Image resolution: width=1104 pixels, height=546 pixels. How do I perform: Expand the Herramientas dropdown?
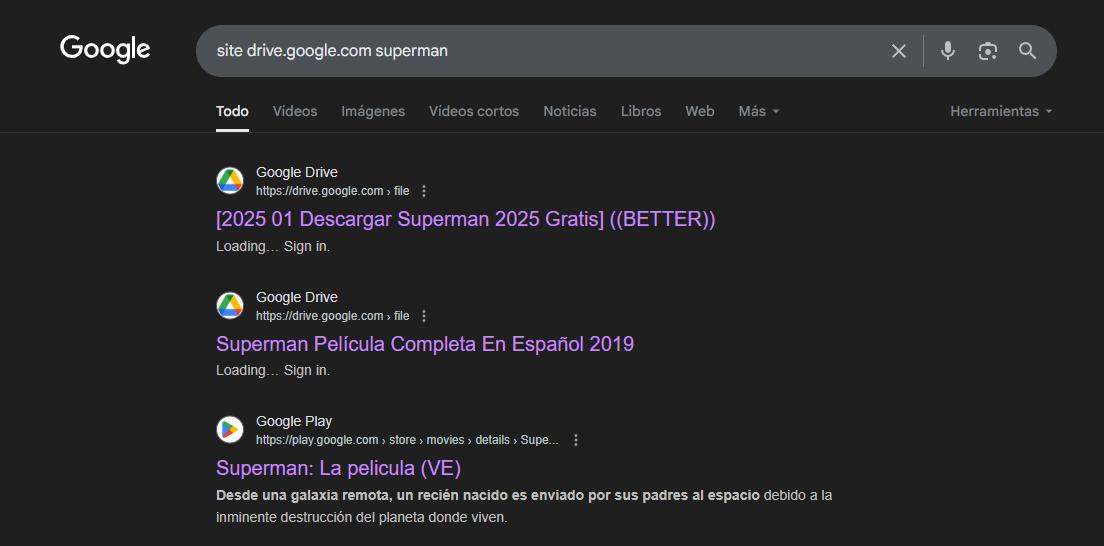(1001, 111)
